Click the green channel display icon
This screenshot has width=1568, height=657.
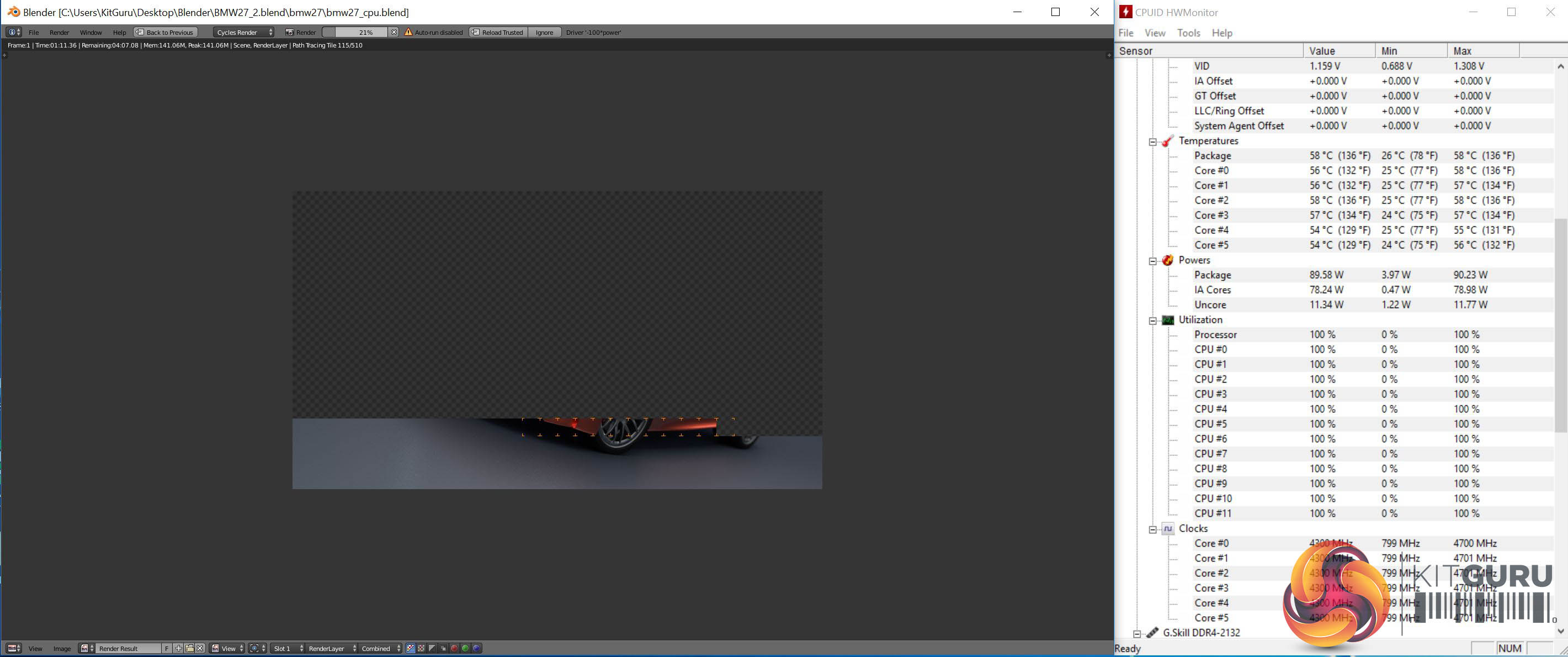click(465, 648)
